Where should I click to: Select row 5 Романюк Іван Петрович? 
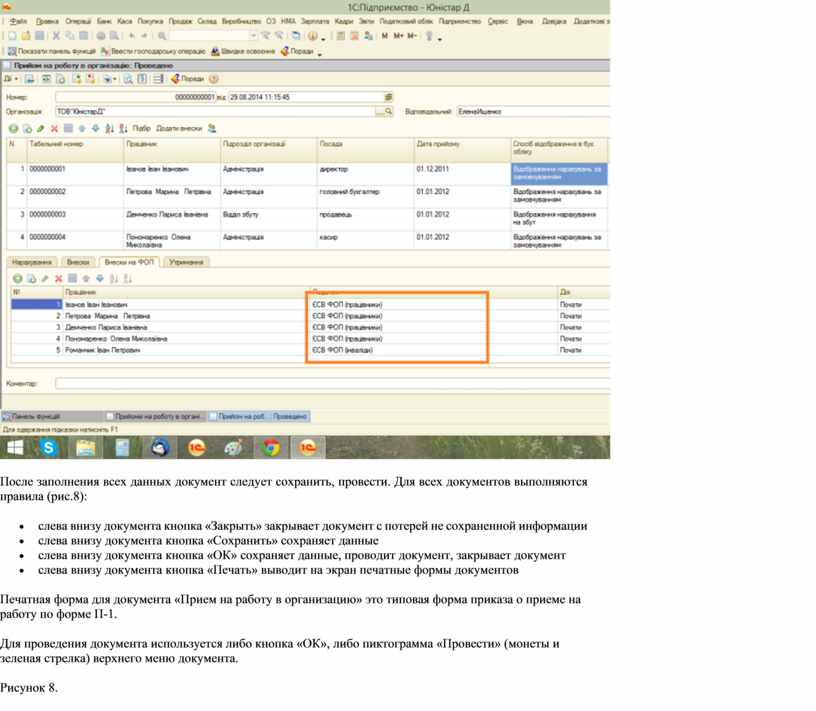click(x=310, y=351)
